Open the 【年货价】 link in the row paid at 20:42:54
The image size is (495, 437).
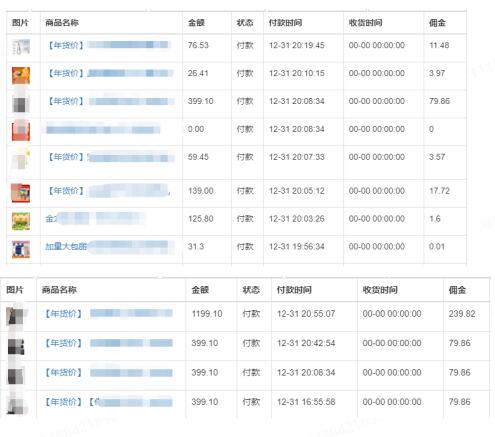[x=108, y=343]
